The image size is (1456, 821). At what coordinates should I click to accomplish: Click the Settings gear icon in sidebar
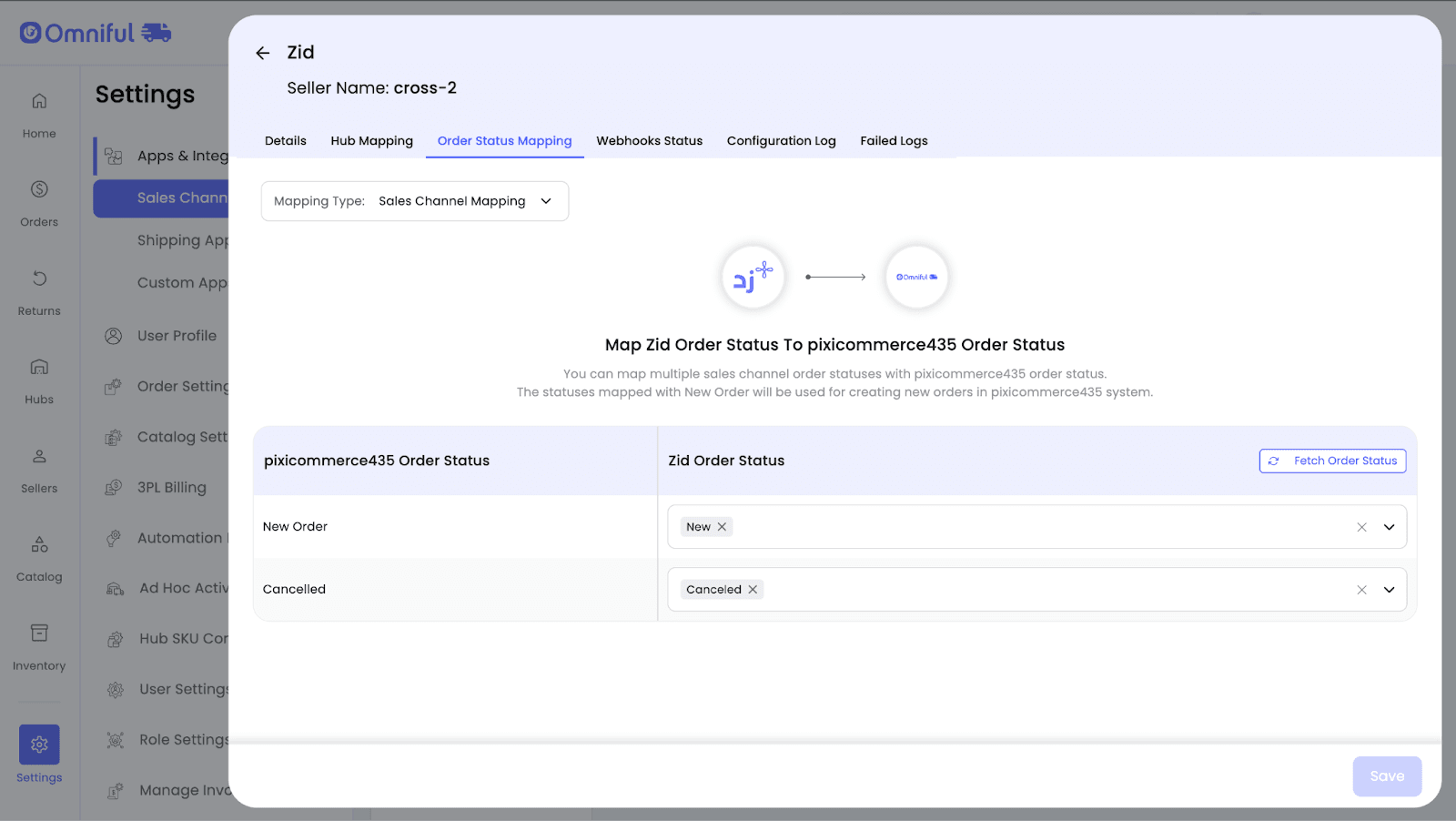click(39, 745)
